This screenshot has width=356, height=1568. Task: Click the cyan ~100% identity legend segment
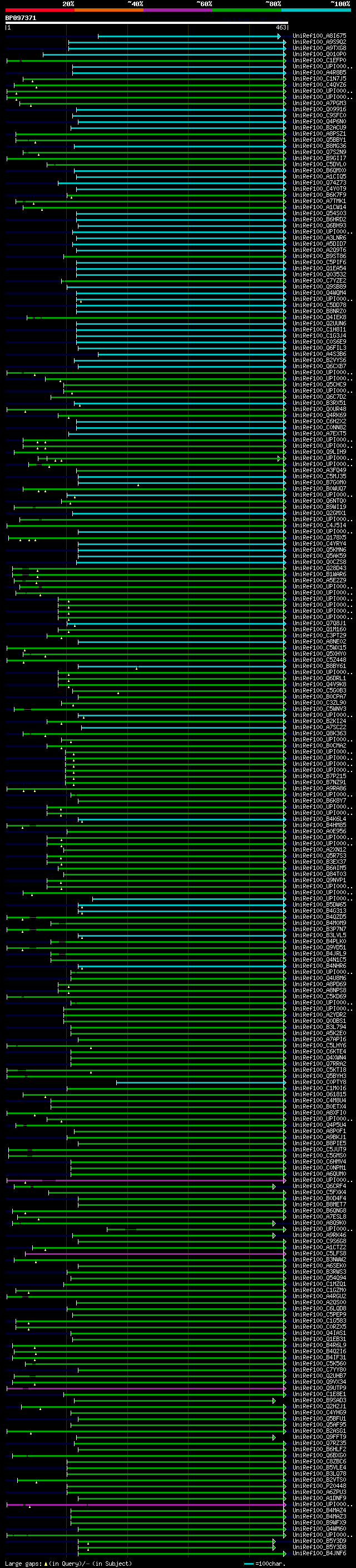316,10
